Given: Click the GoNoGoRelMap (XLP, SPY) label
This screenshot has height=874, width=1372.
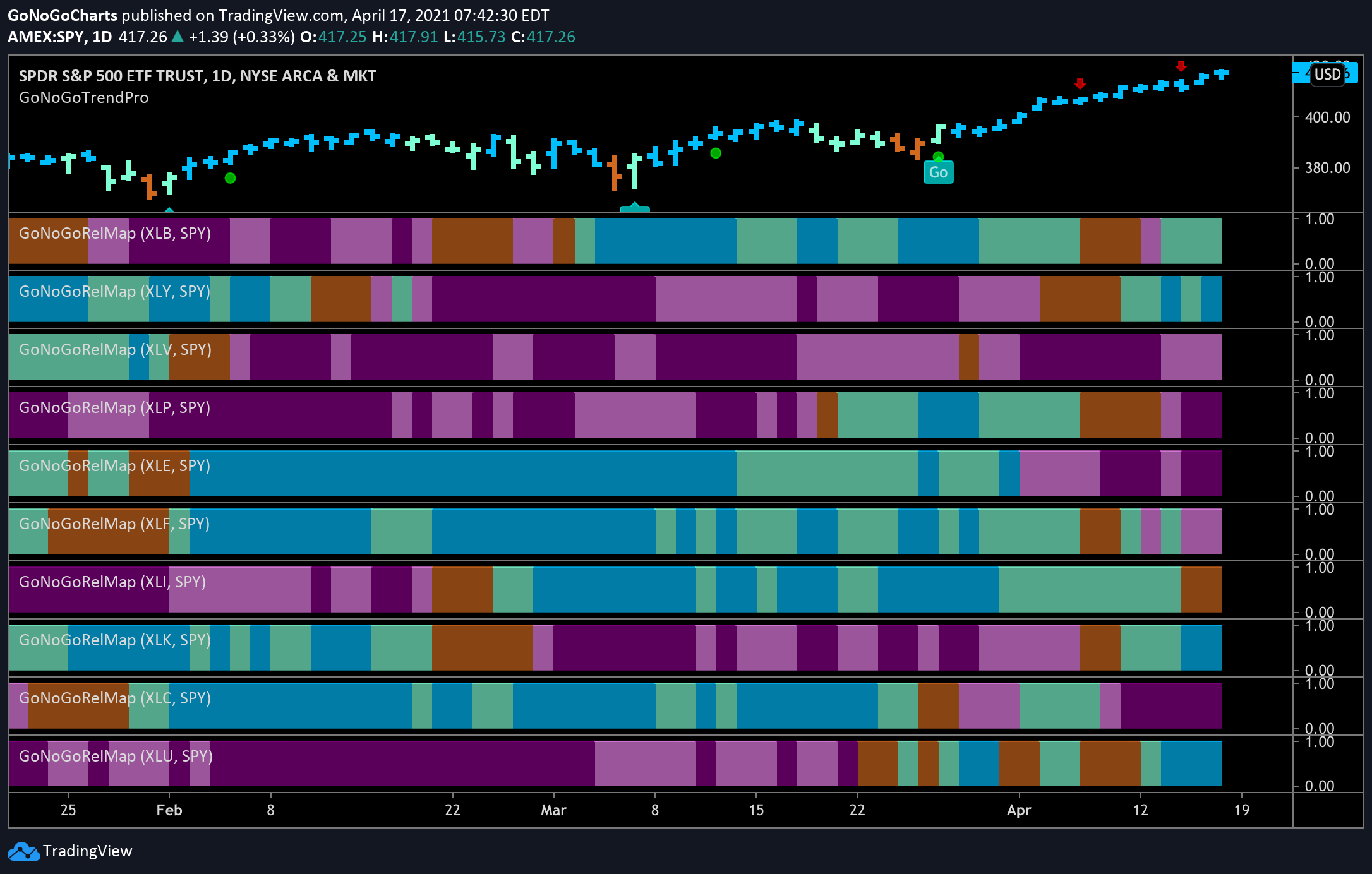Looking at the screenshot, I should (x=115, y=407).
